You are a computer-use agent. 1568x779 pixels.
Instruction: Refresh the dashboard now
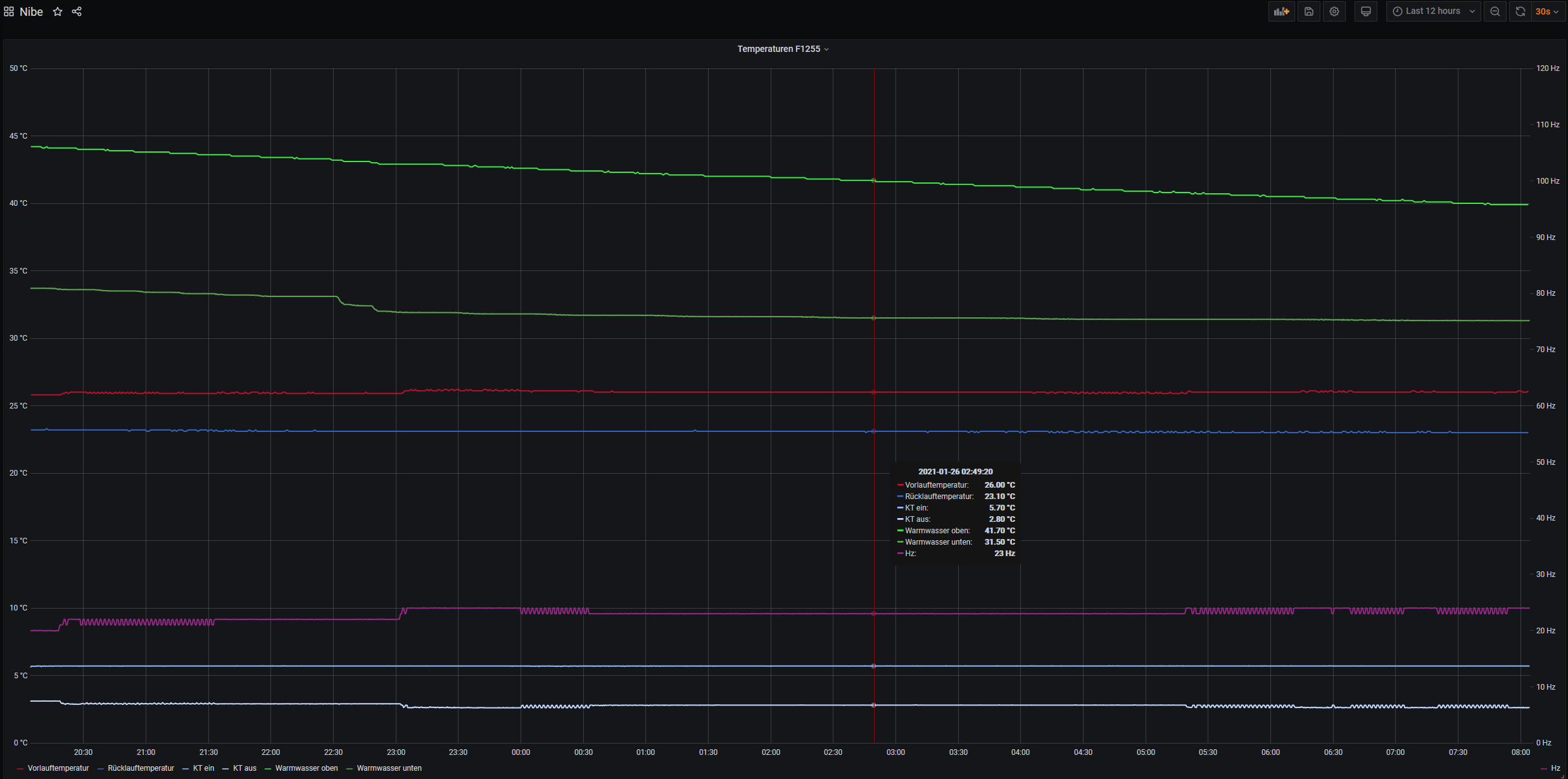(x=1520, y=11)
